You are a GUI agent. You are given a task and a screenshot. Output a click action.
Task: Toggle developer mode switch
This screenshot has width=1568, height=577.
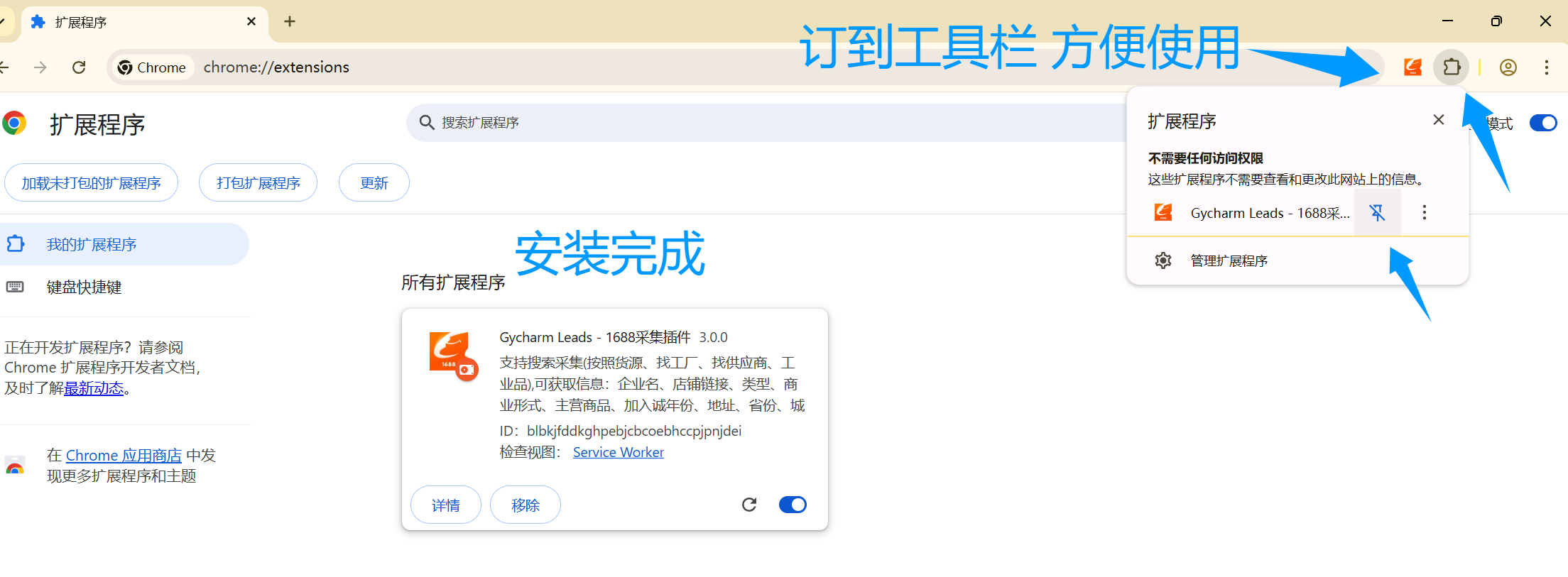1542,123
